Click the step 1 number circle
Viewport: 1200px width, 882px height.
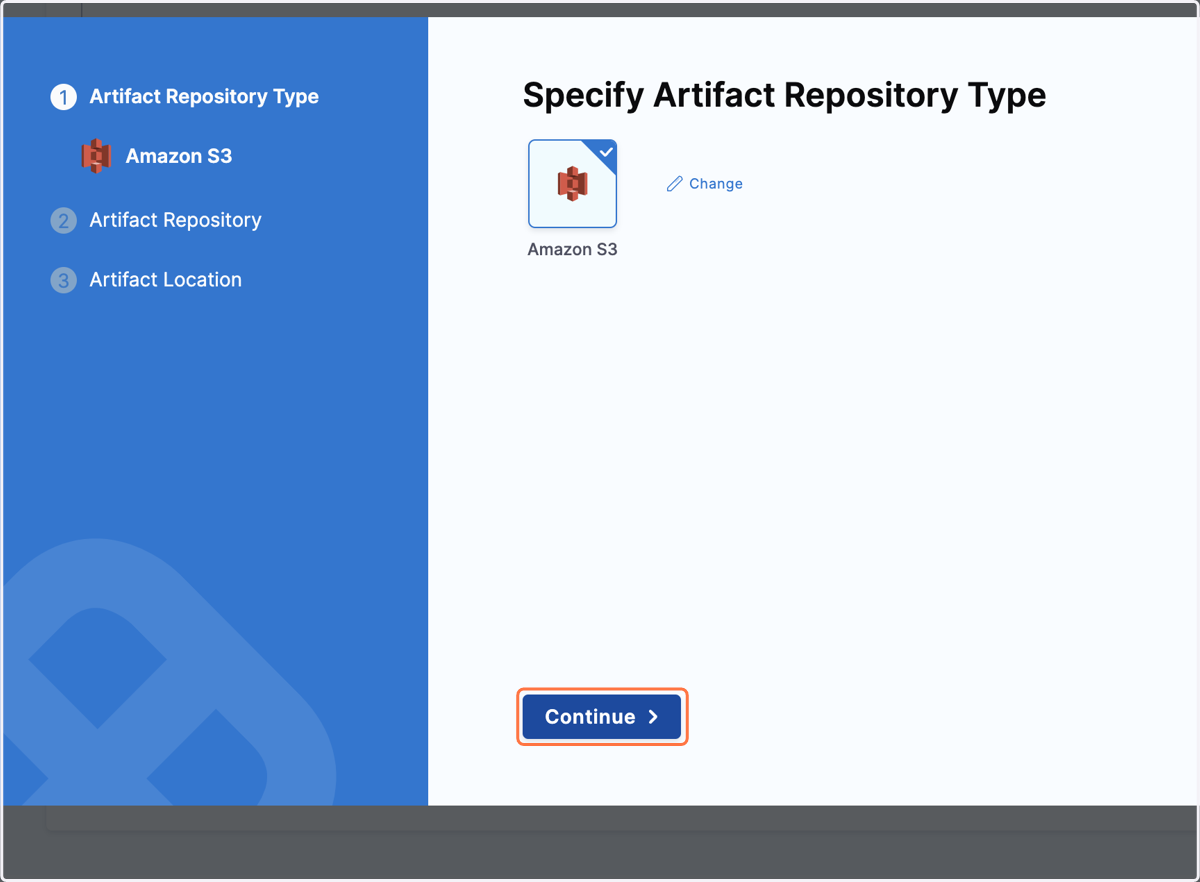(63, 97)
